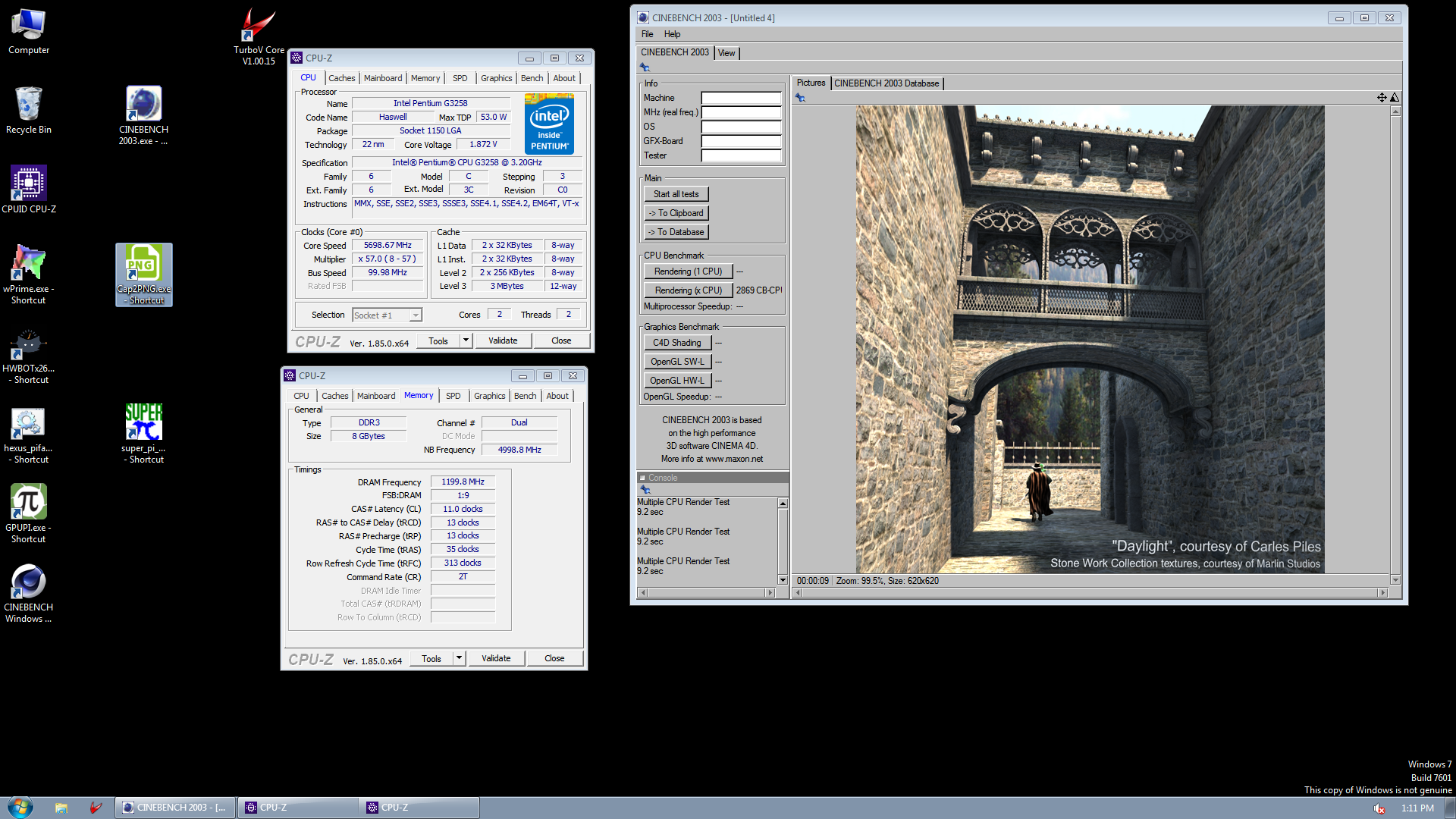1456x819 pixels.
Task: Open hexus_pifa shortcut icon
Action: pos(29,435)
